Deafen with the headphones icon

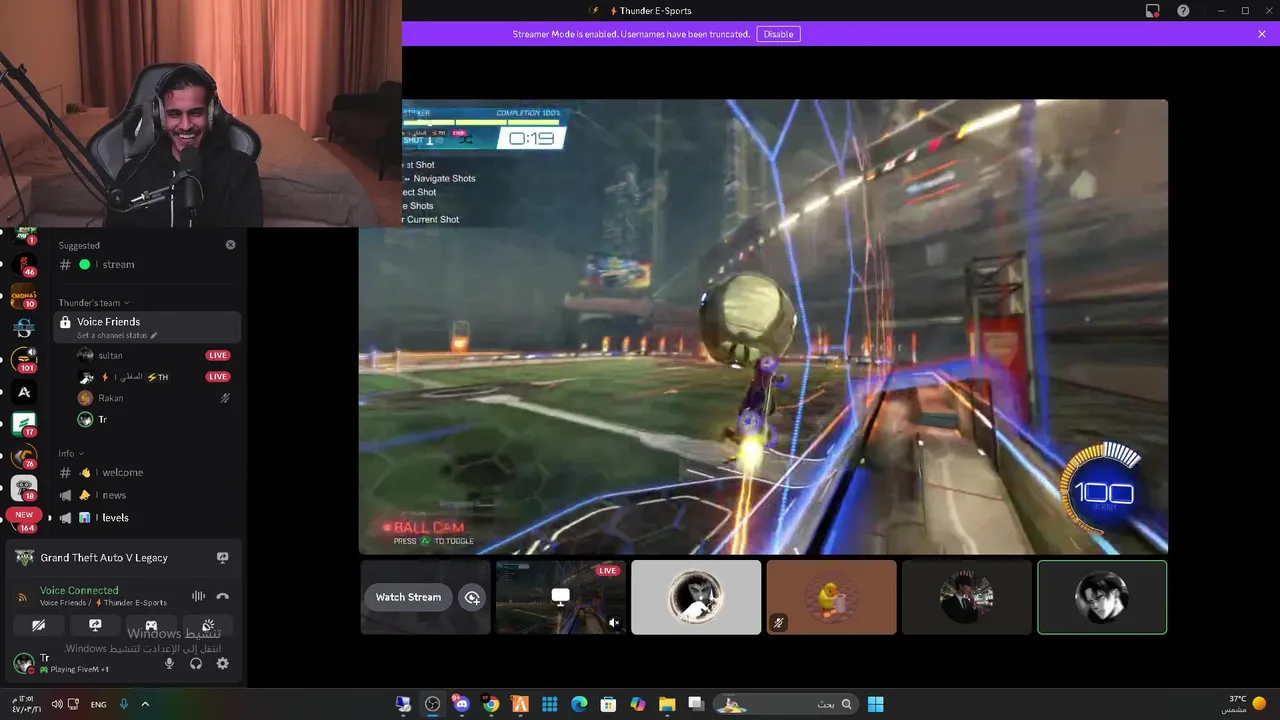point(196,663)
